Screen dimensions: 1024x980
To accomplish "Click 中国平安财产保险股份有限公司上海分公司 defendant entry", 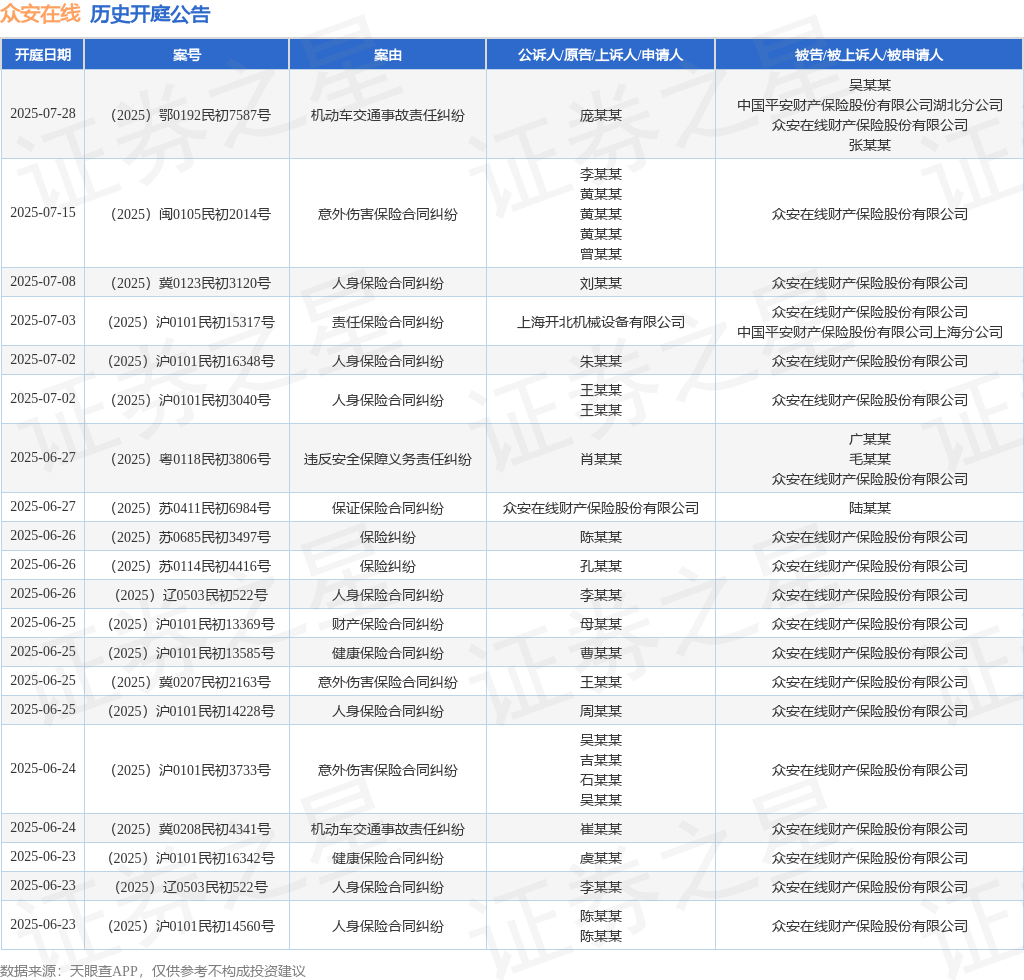I will [x=869, y=332].
